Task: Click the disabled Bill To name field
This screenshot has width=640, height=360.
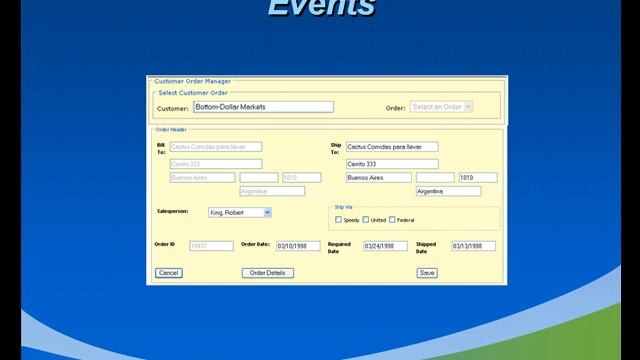Action: [216, 147]
